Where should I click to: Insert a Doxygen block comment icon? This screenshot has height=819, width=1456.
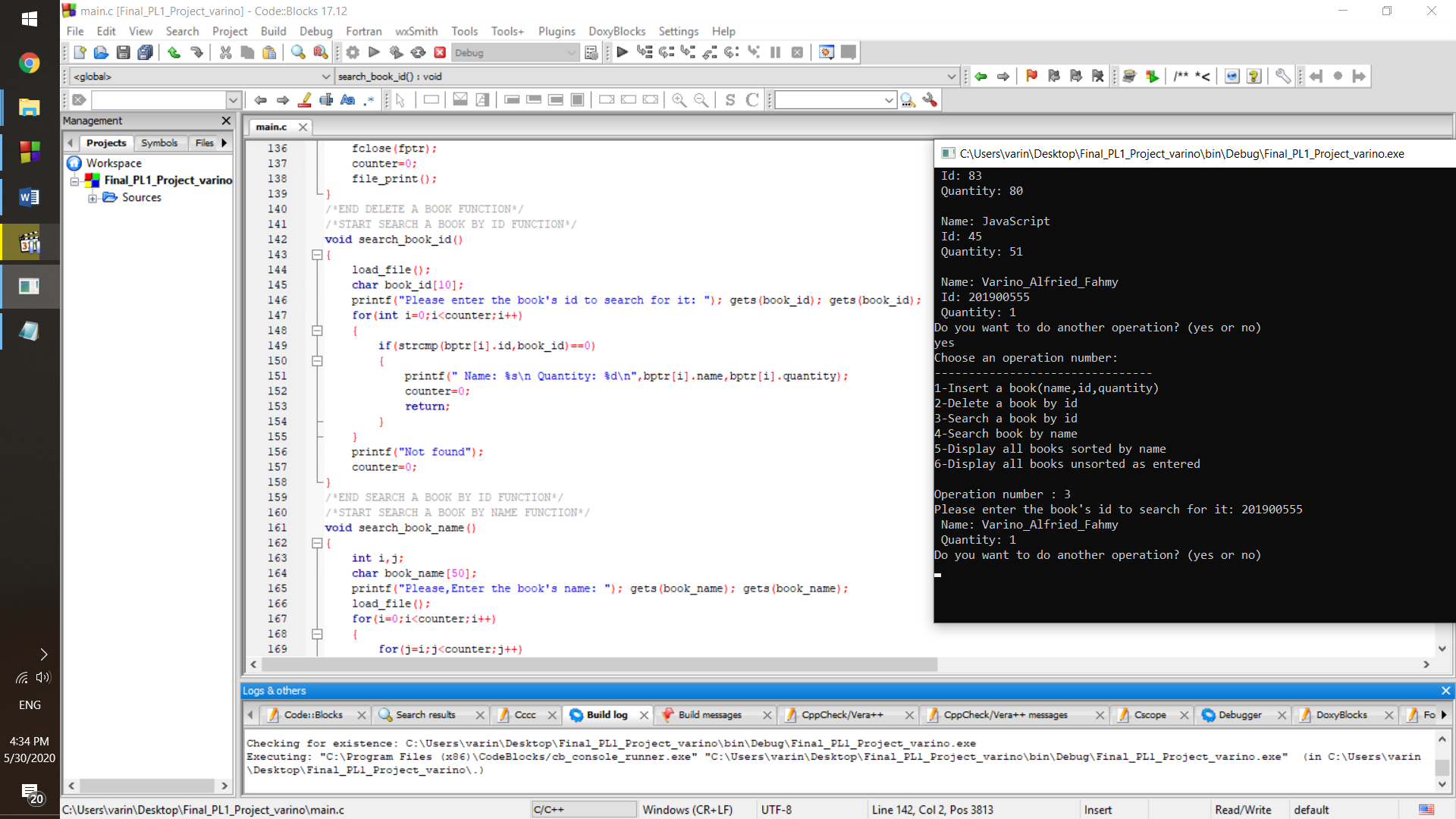(1181, 76)
